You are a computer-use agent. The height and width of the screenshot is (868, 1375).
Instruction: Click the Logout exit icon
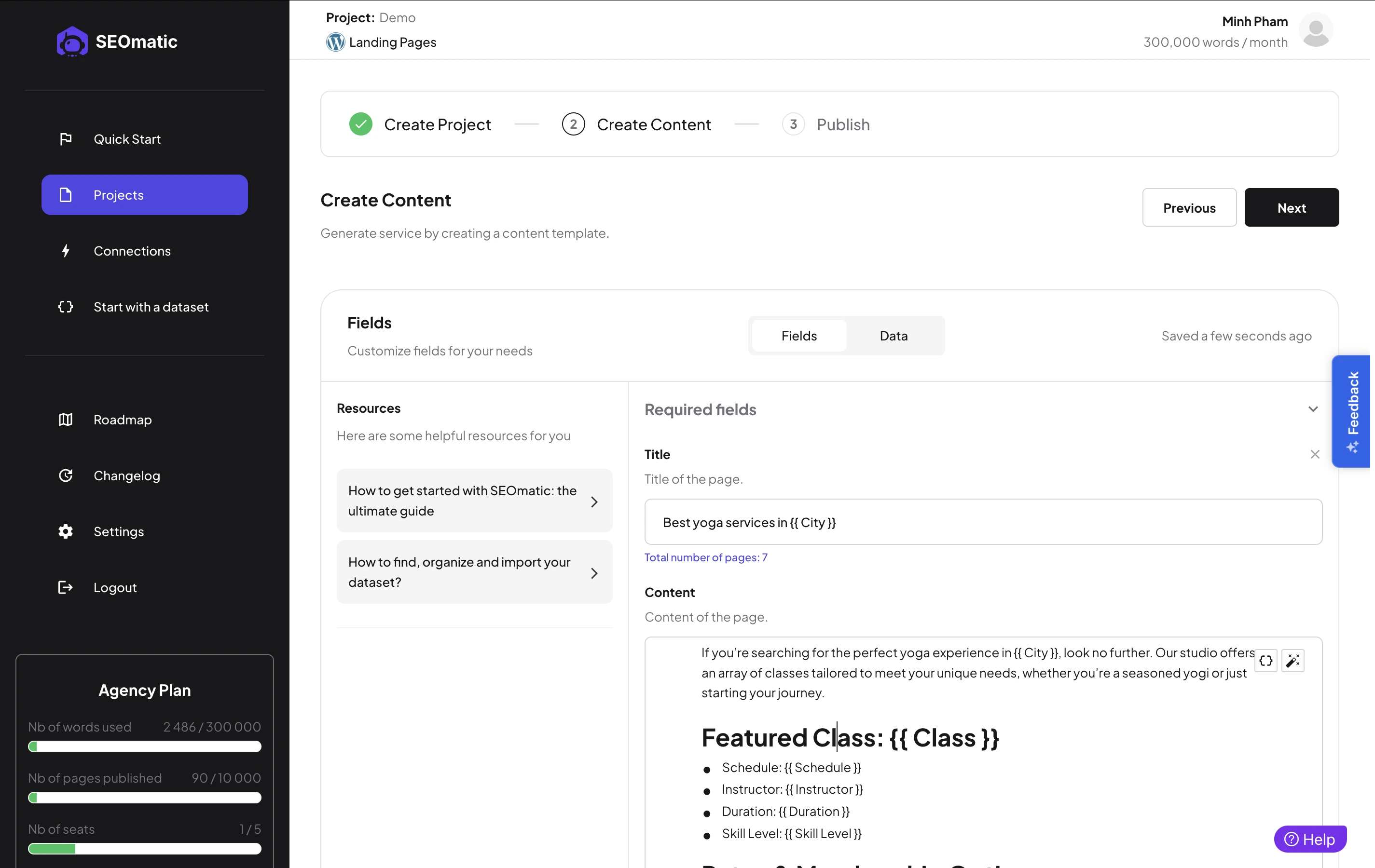pos(66,587)
